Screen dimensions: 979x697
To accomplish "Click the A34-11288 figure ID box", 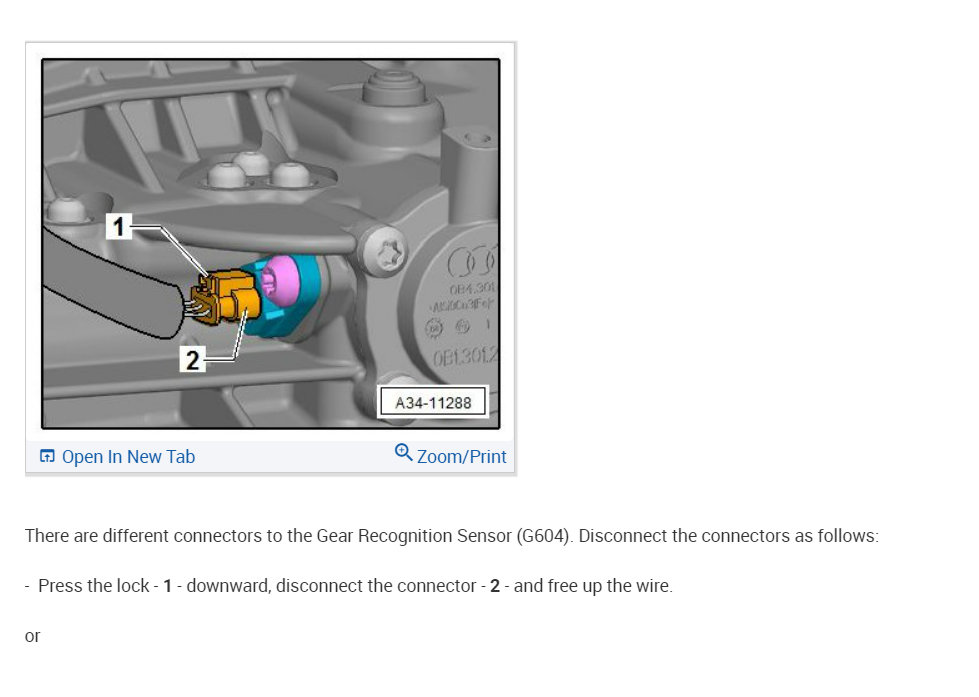I will coord(433,403).
